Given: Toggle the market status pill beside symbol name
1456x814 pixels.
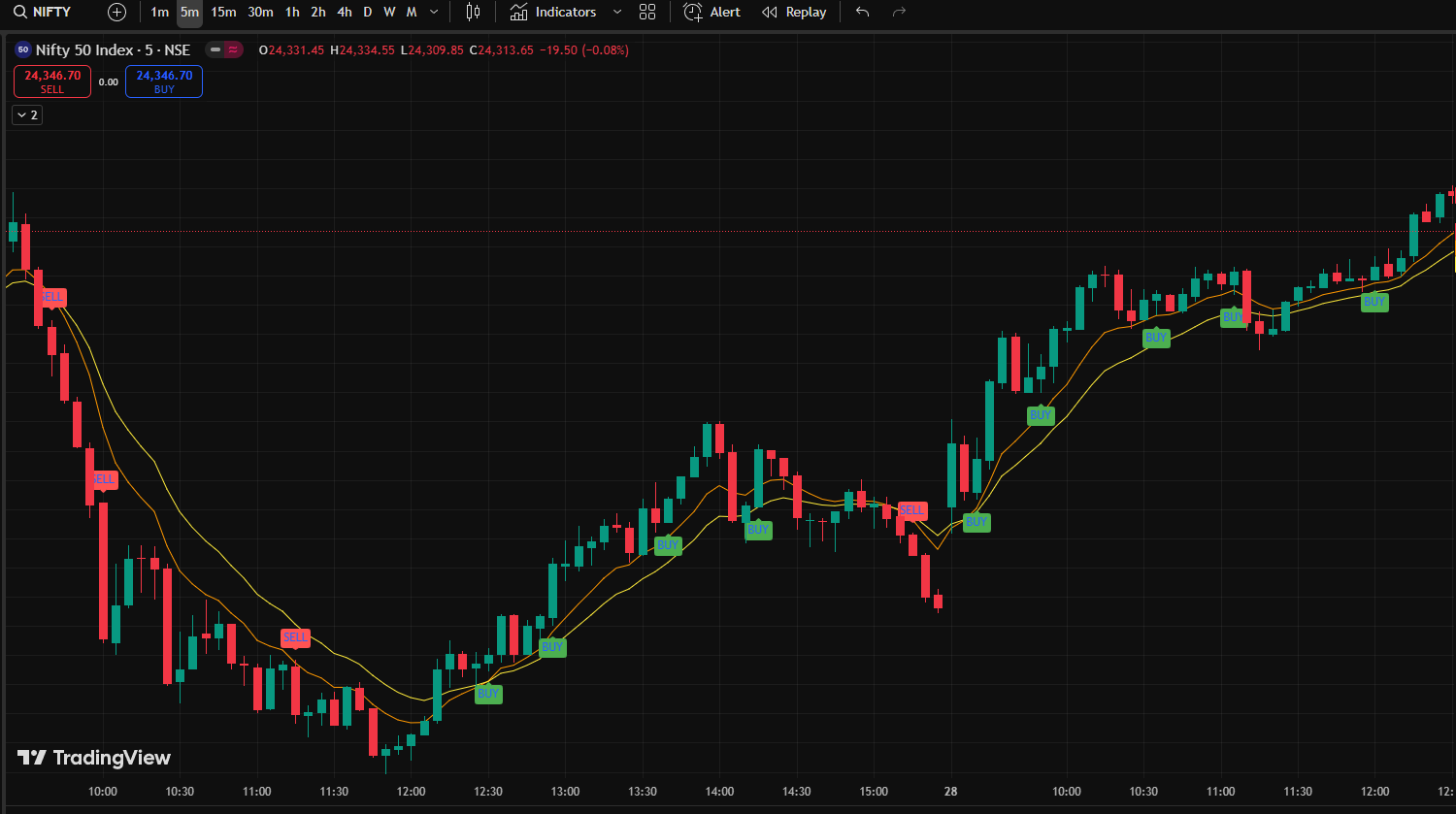Looking at the screenshot, I should pos(223,50).
